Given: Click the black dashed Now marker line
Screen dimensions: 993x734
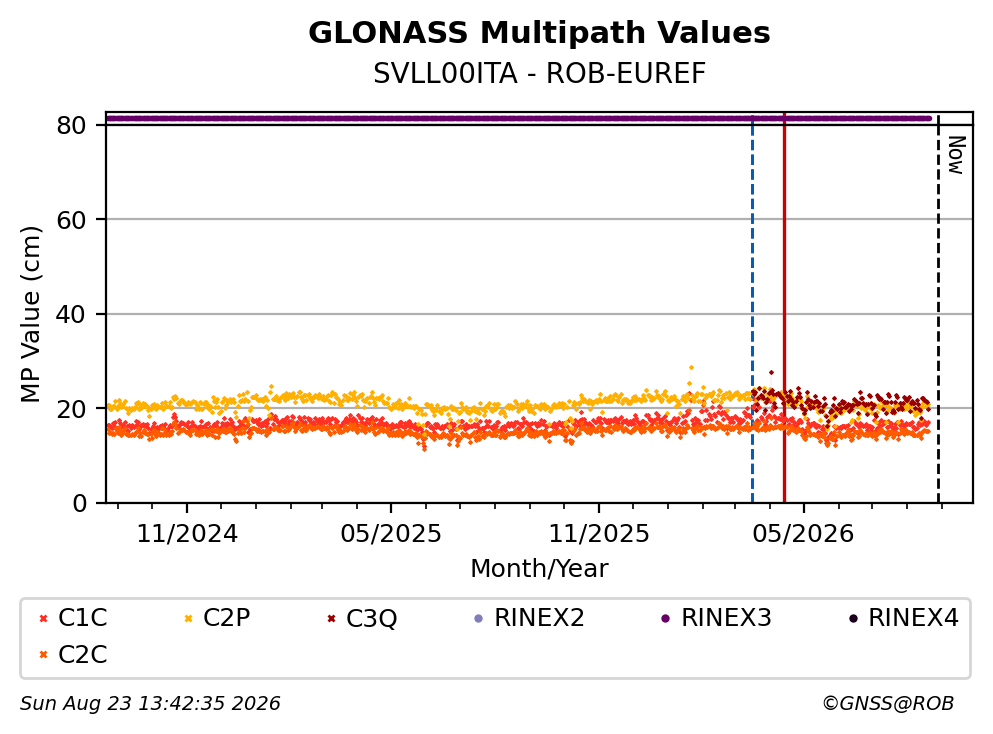Looking at the screenshot, I should [x=939, y=308].
